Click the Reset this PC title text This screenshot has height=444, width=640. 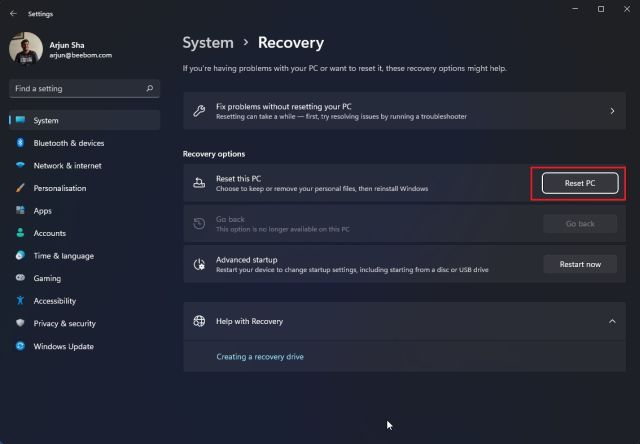coord(238,179)
